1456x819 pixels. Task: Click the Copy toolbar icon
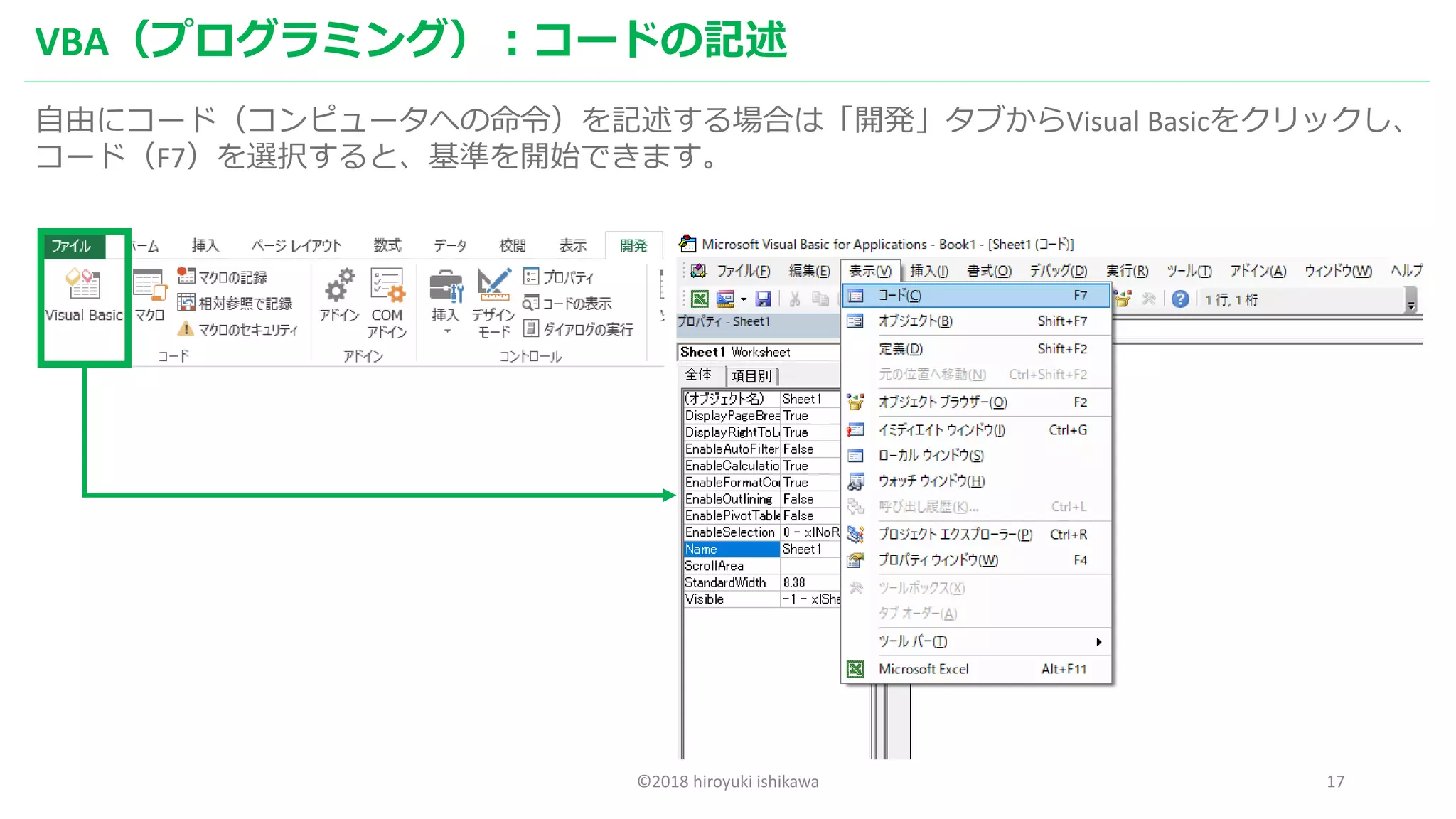[820, 299]
